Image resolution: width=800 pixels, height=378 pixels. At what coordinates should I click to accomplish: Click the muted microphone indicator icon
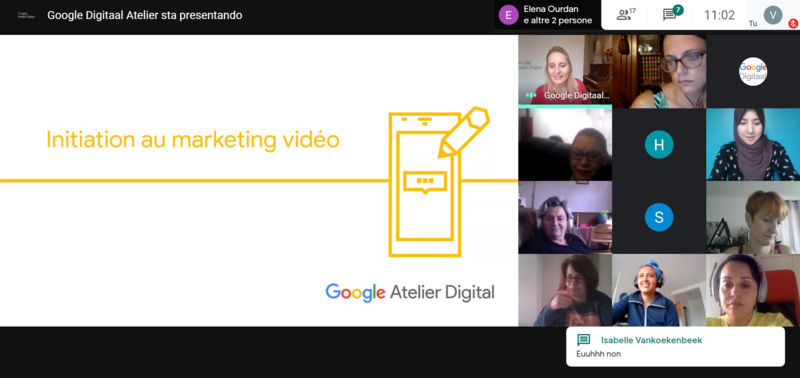point(793,23)
